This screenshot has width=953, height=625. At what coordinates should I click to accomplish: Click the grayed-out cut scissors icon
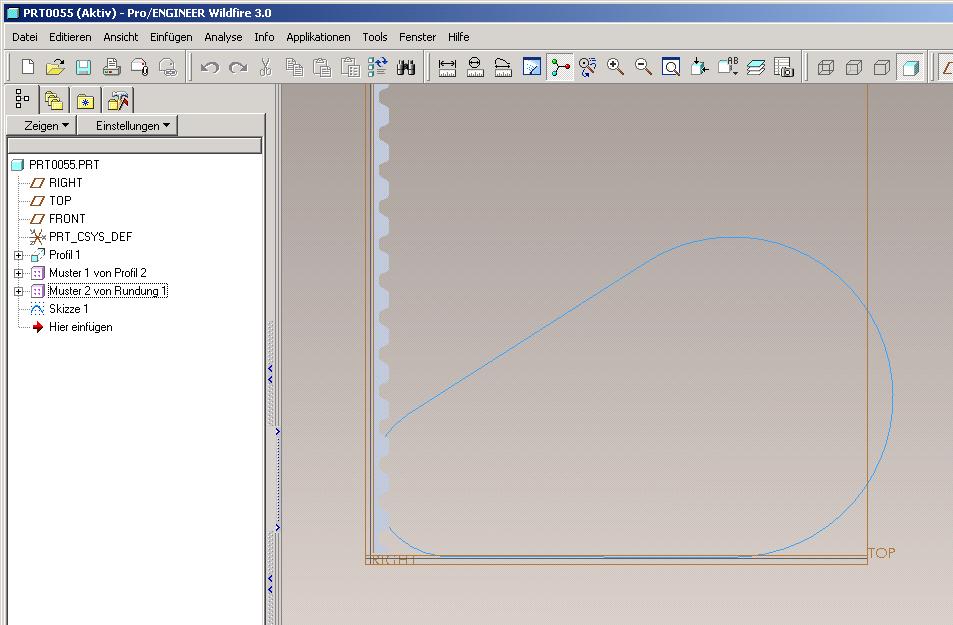click(x=266, y=67)
